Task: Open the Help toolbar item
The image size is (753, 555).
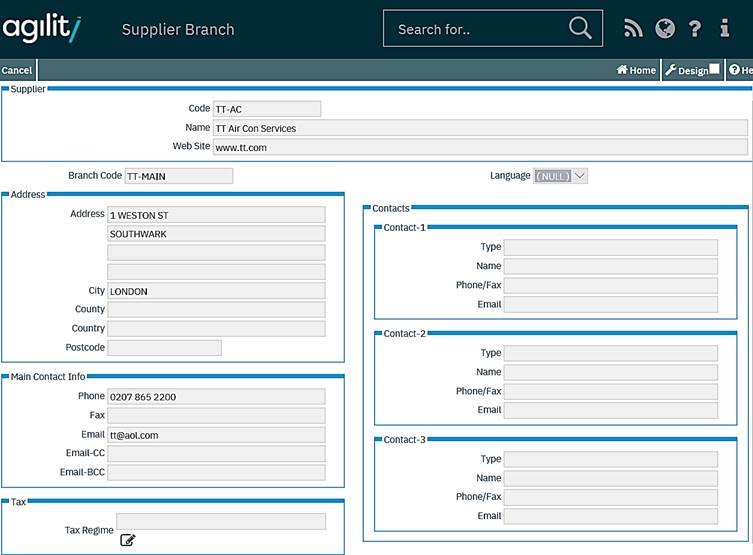Action: tap(740, 70)
